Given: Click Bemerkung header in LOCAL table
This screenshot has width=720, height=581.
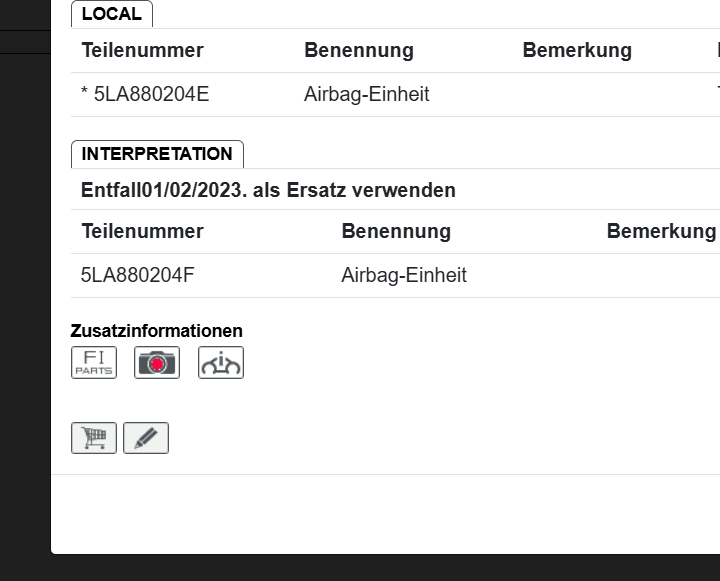Looking at the screenshot, I should pyautogui.click(x=577, y=50).
